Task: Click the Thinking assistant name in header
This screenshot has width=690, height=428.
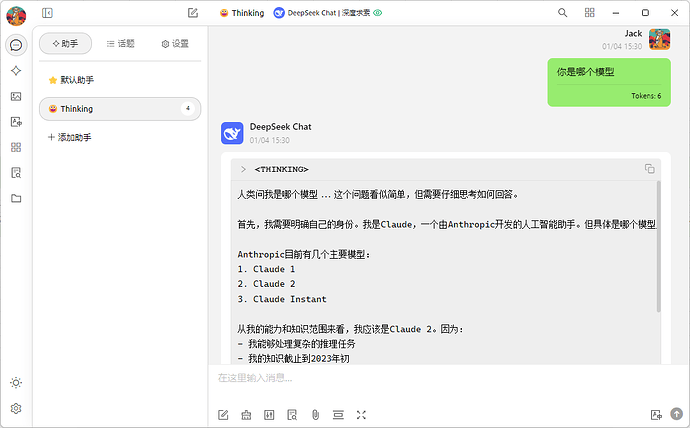Action: point(242,13)
